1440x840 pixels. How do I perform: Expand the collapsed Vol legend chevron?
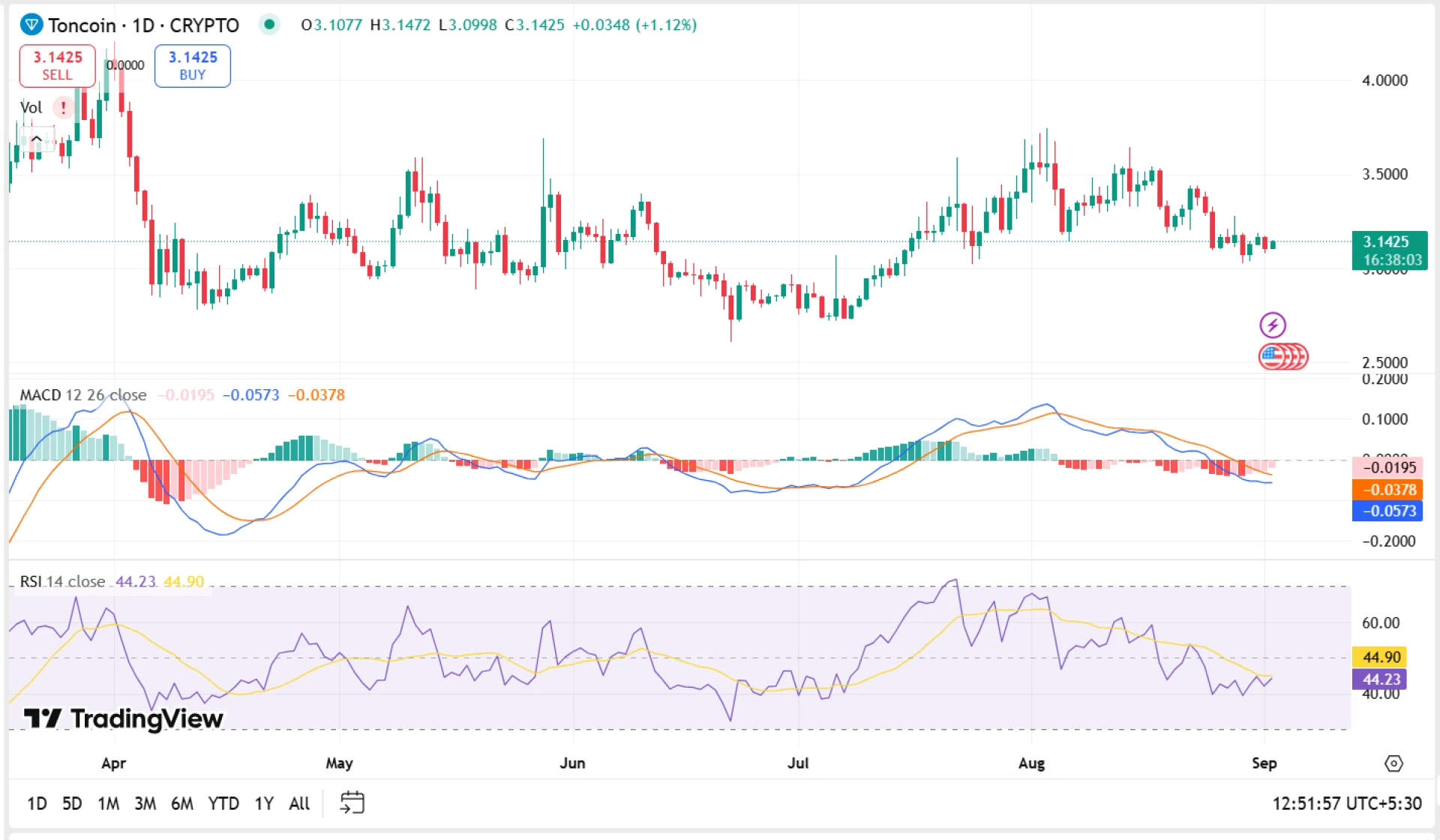[x=35, y=138]
